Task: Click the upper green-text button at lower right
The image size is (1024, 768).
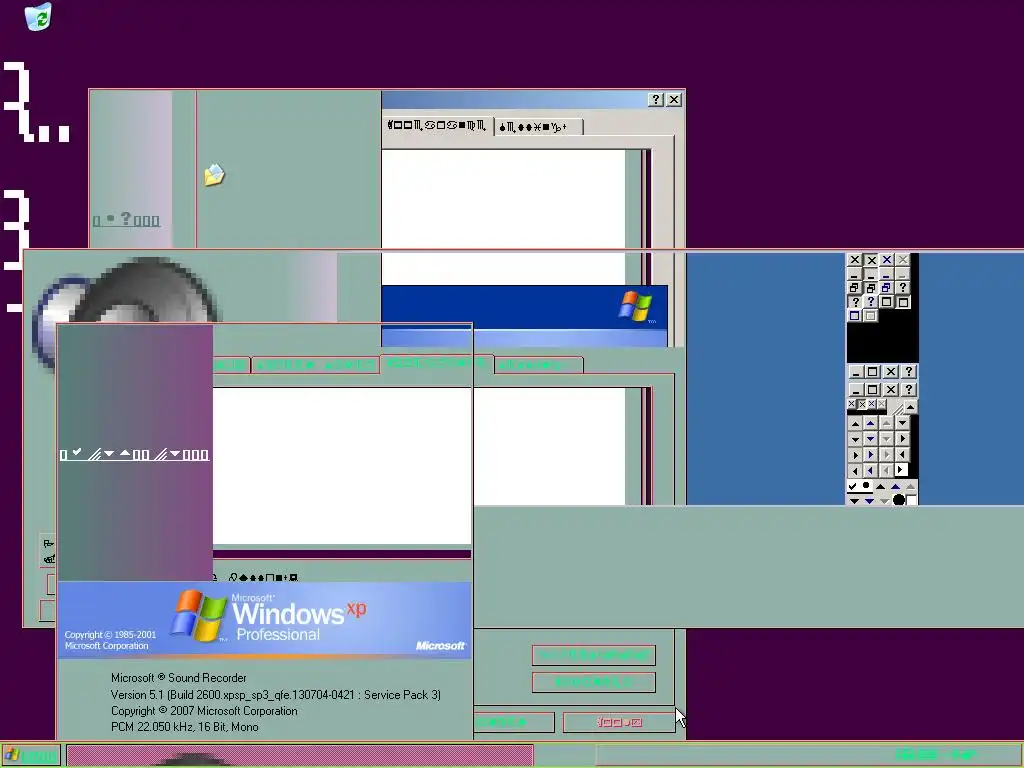Action: (x=594, y=654)
